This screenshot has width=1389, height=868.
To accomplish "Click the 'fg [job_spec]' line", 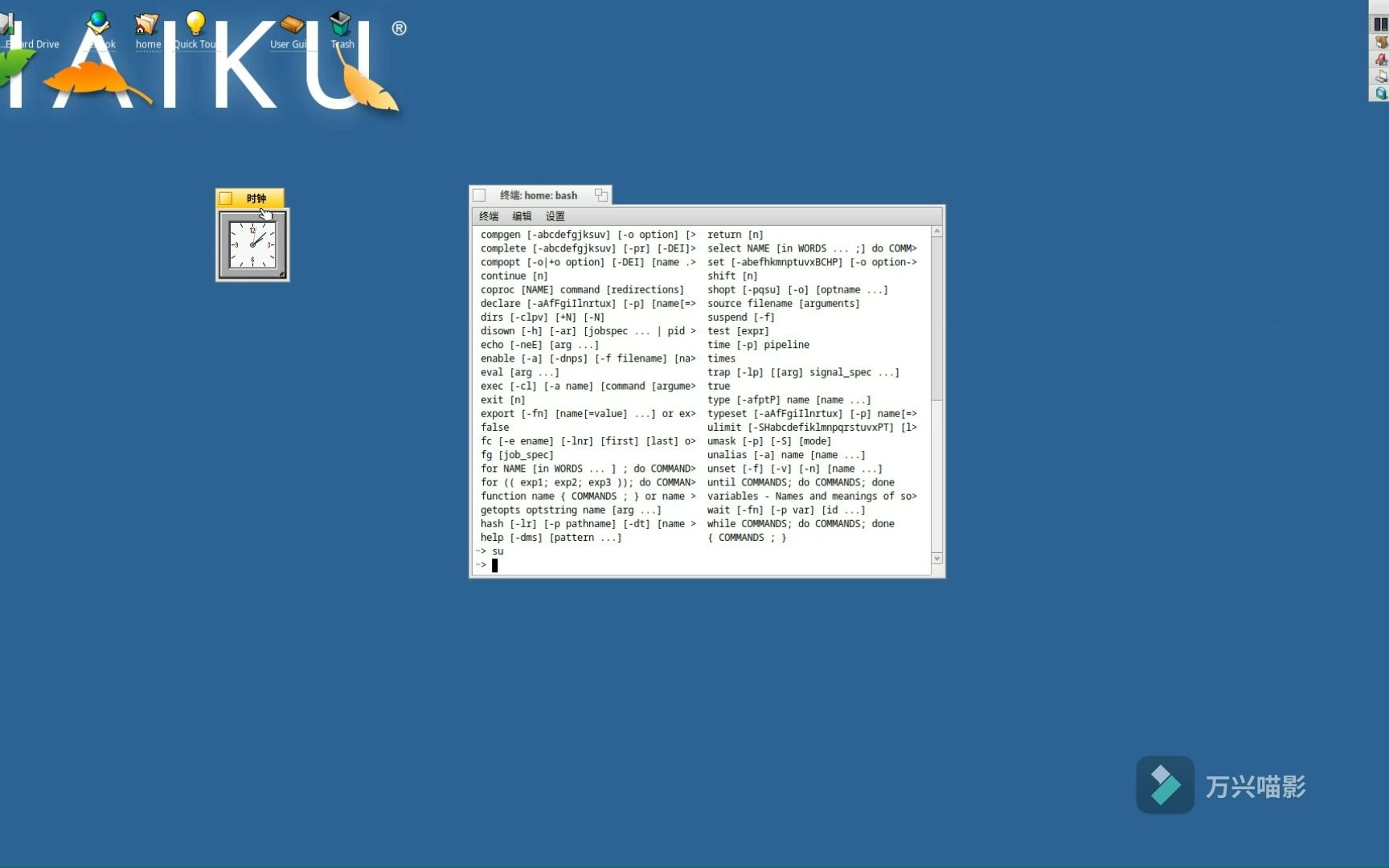I will tap(517, 455).
